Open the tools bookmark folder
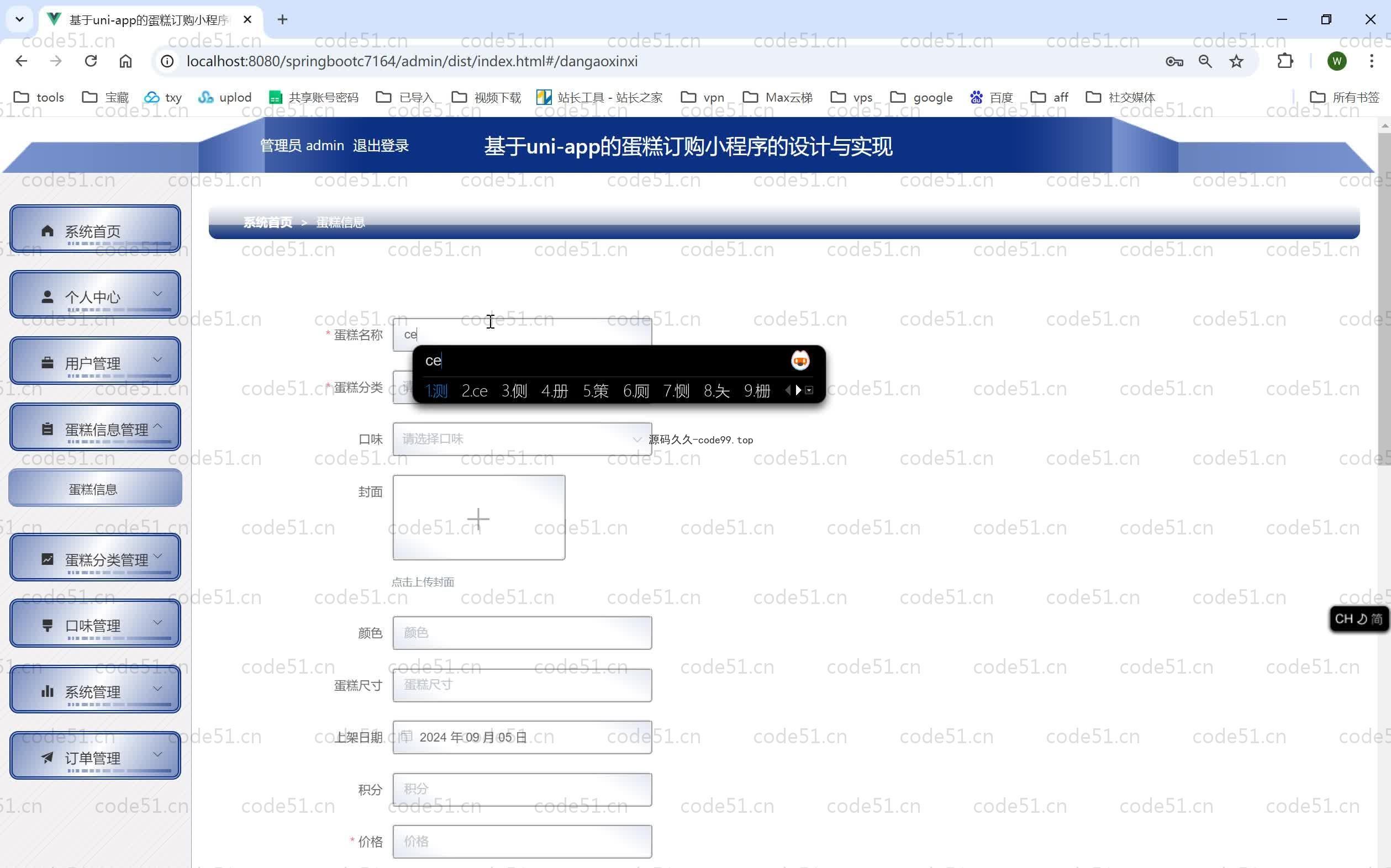Image resolution: width=1391 pixels, height=868 pixels. (x=39, y=97)
